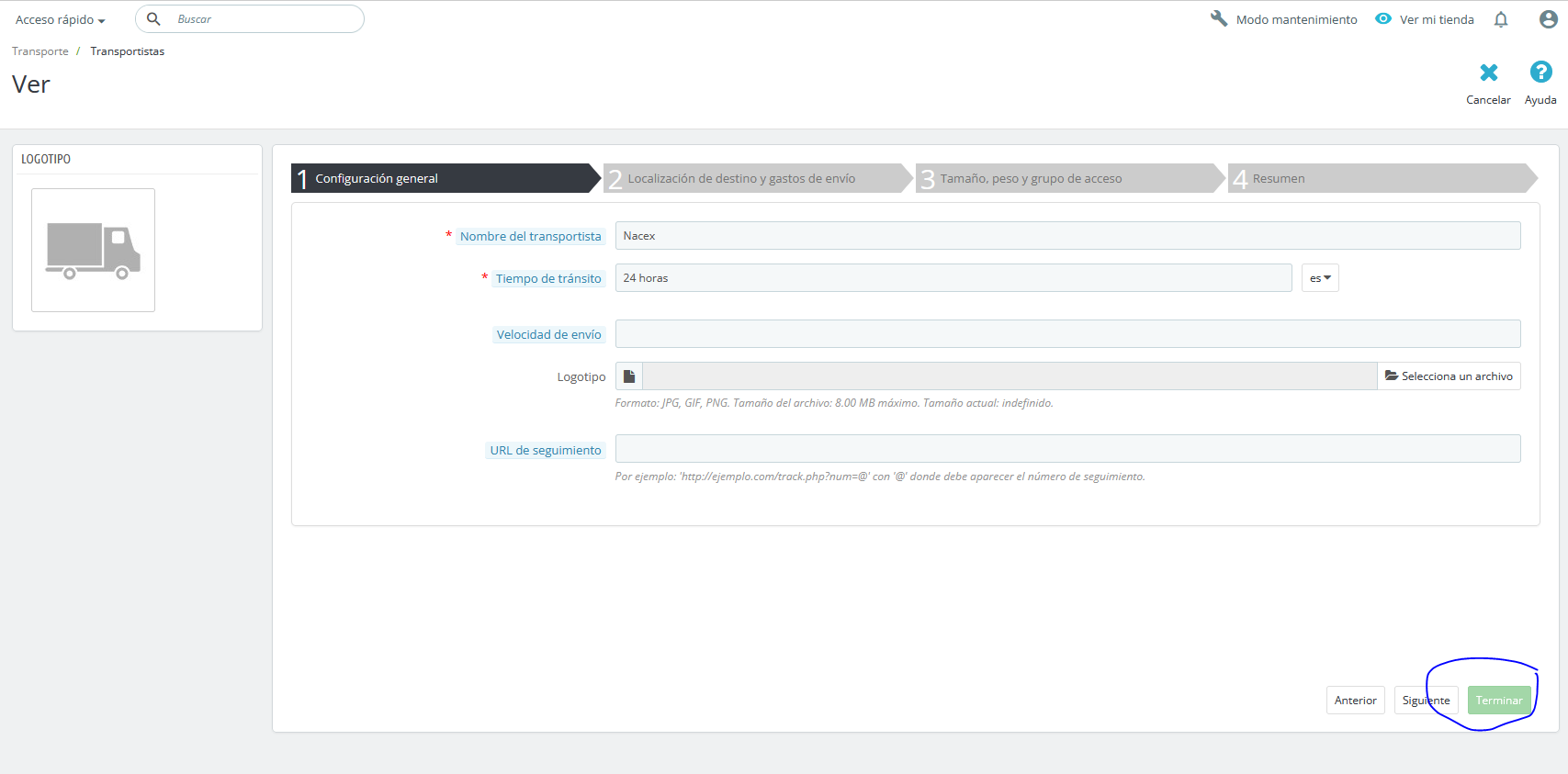Screen dimensions: 1568x774
Task: Click the Transportistas breadcrumb
Action: click(x=127, y=51)
